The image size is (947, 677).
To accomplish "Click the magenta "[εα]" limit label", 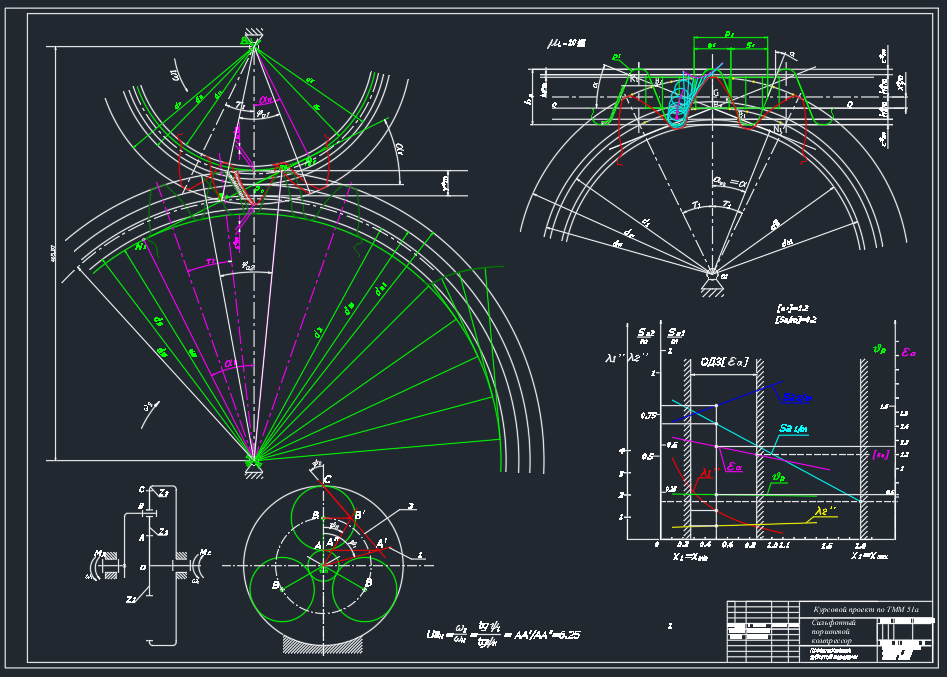I will (x=881, y=454).
